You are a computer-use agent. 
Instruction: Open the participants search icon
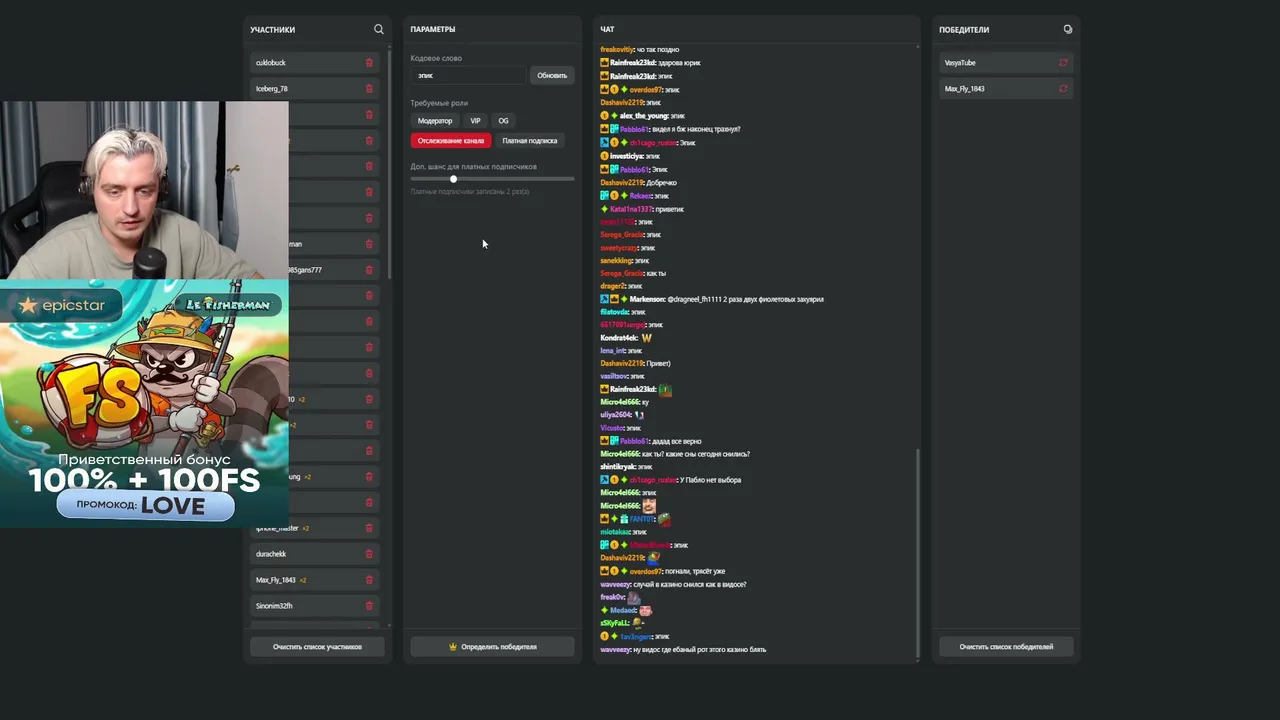pyautogui.click(x=378, y=29)
